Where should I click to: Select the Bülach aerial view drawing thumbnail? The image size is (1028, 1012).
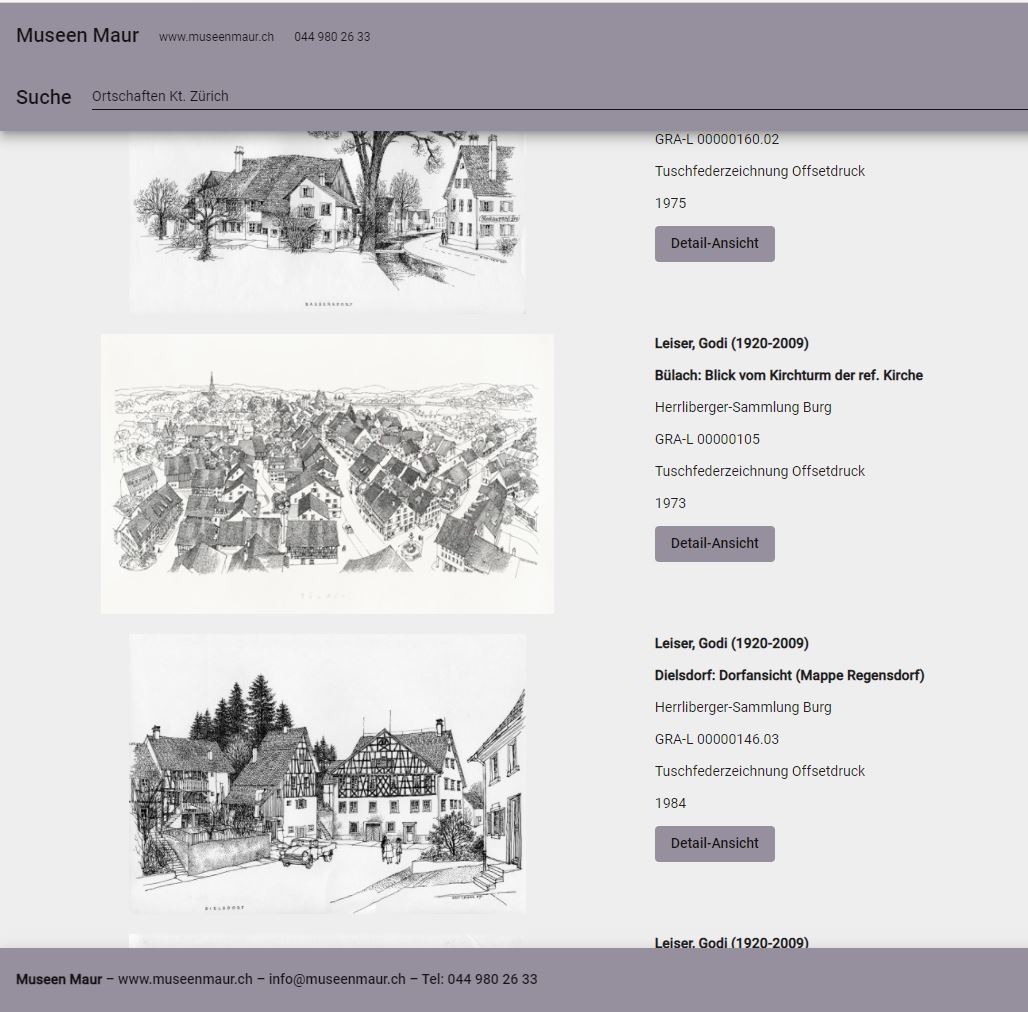[x=327, y=473]
